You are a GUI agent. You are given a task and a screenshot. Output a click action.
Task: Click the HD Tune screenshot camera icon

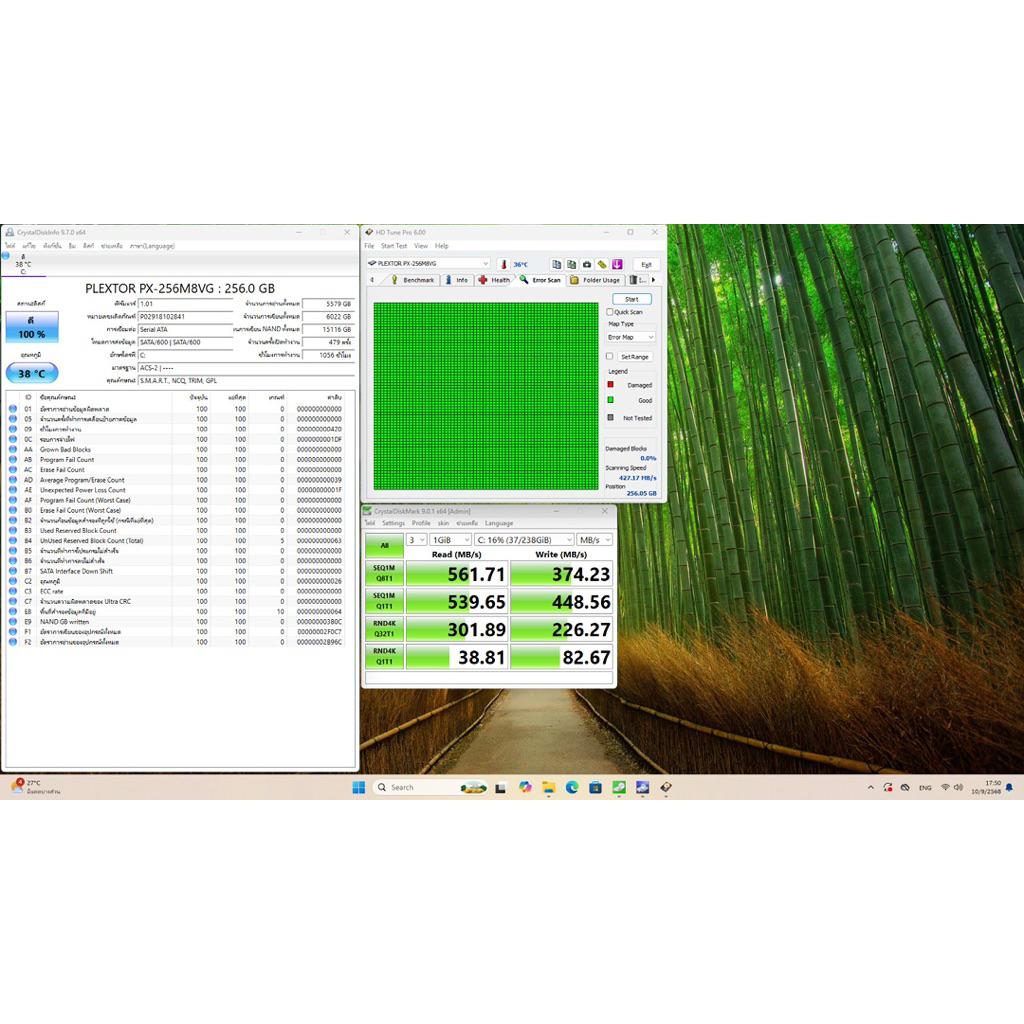pos(587,264)
